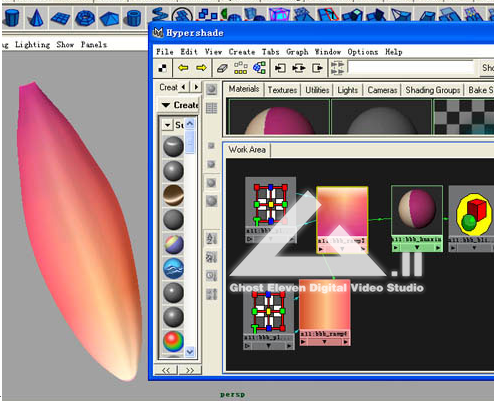Viewport: 494px width, 401px height.
Task: Show input and output connections icon
Action: tap(299, 68)
